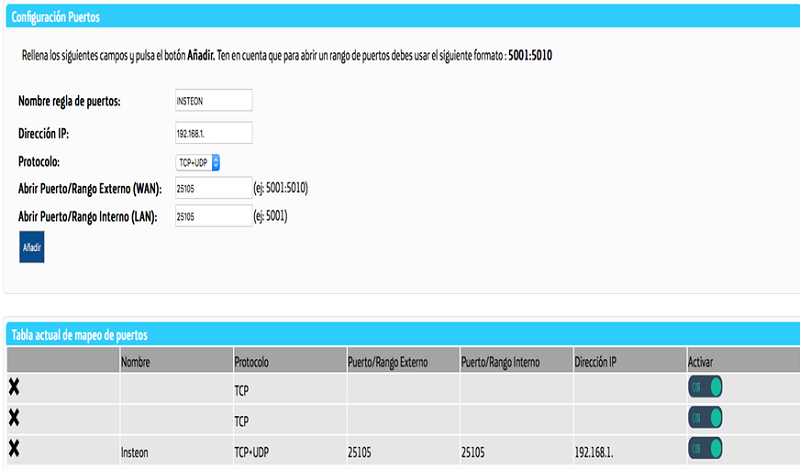Edit the Nombre regla de puertos field
This screenshot has height=470, width=800.
[214, 101]
